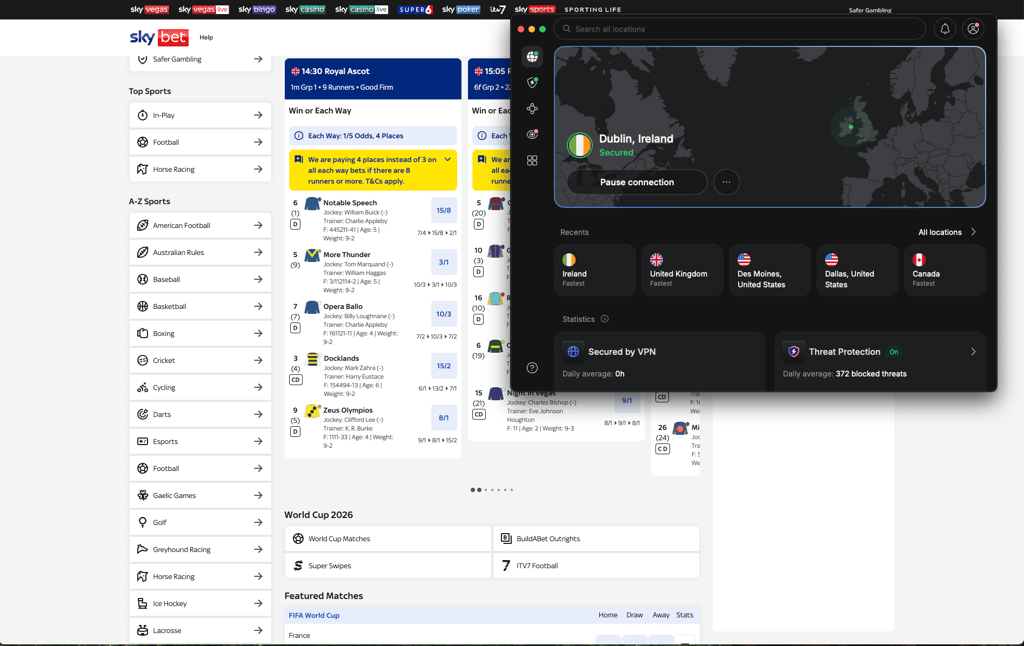Switch to Super 6 site tab

(415, 9)
